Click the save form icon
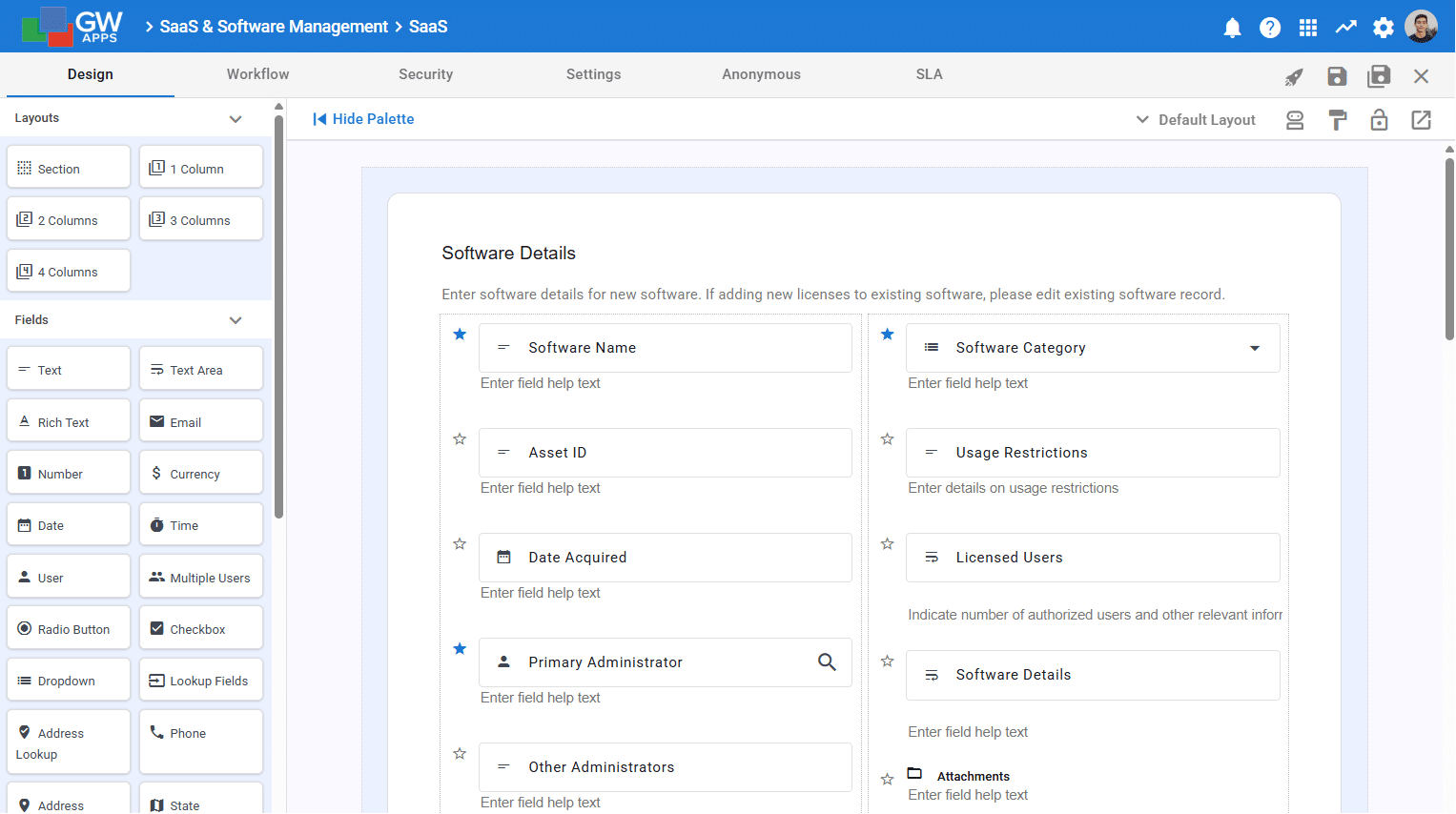The height and width of the screenshot is (814, 1456). (1337, 76)
